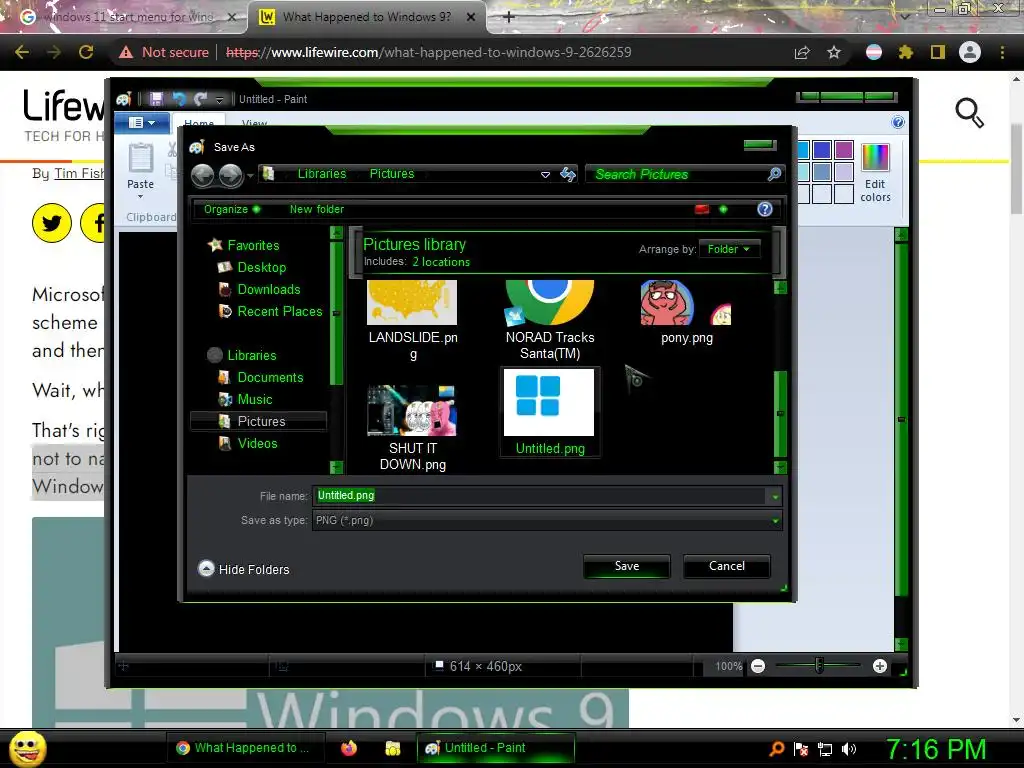Click the refresh icon beside the address bar
1024x768 pixels.
tap(568, 174)
